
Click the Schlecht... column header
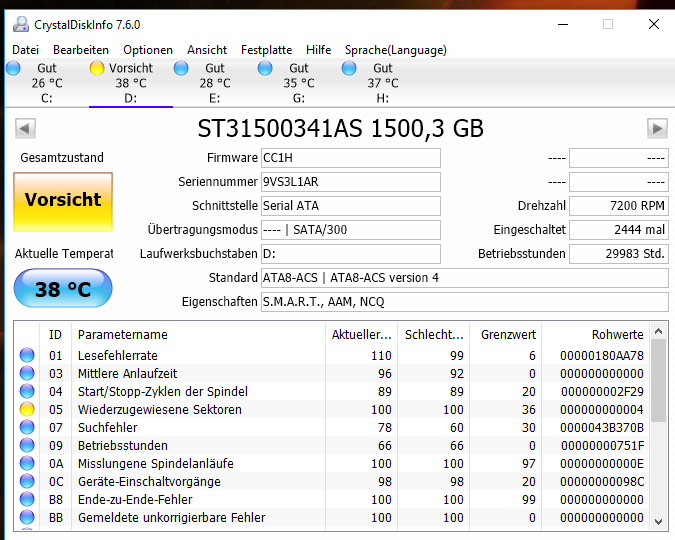point(433,335)
